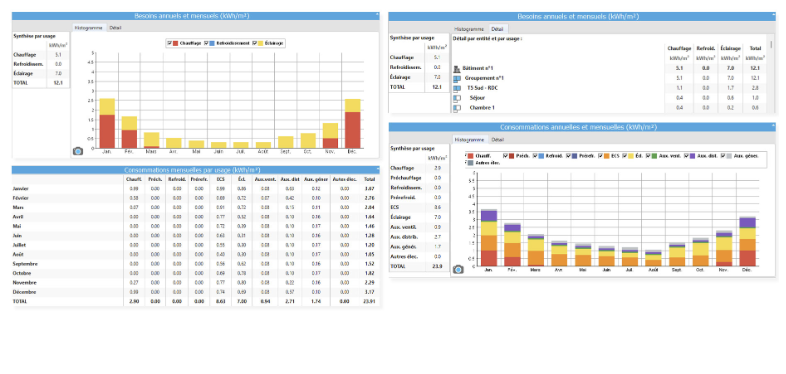Select the Bâtiment n°1 row label
The image size is (786, 374).
click(x=478, y=68)
